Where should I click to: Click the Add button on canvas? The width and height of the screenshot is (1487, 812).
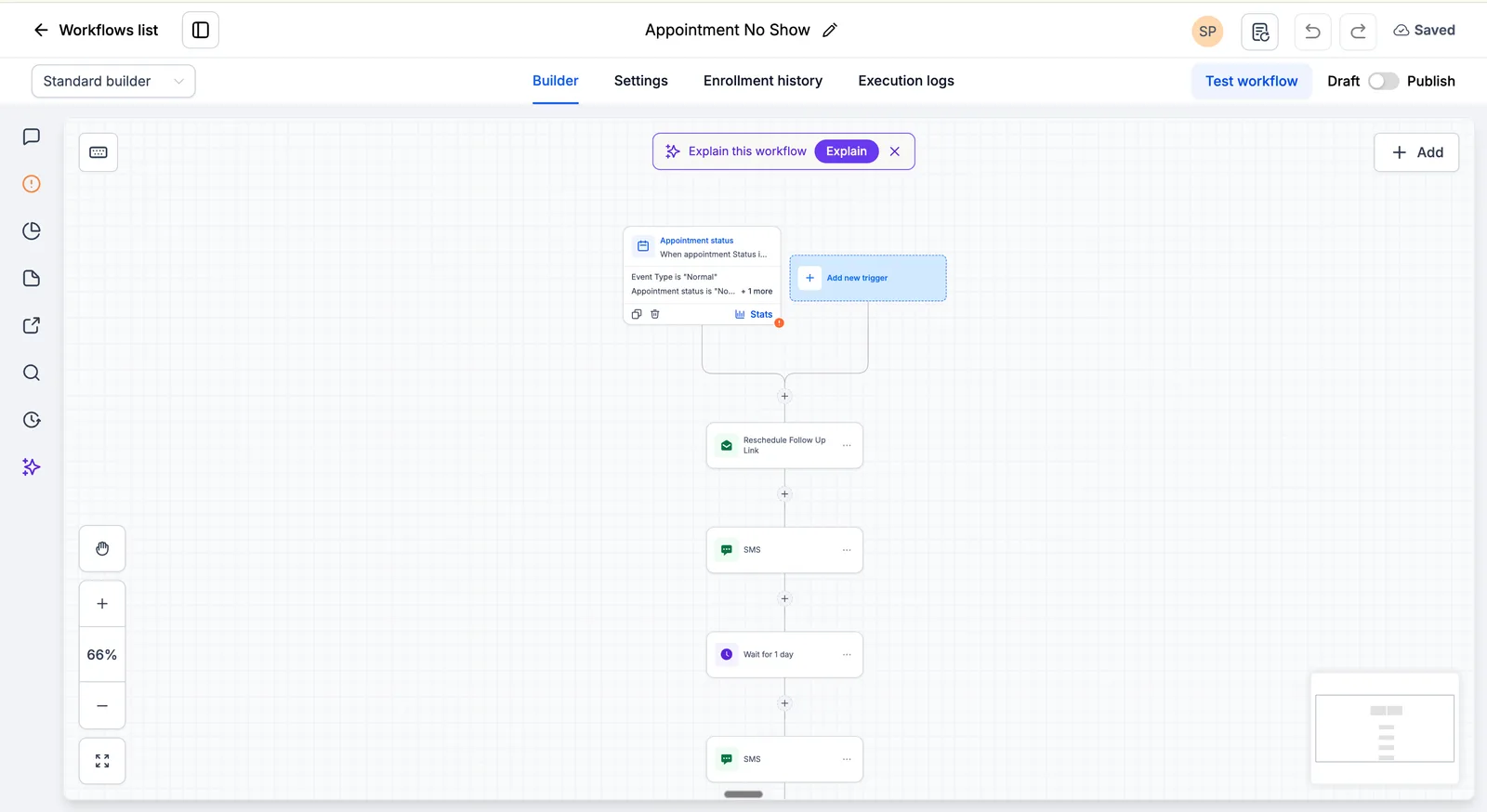tap(1416, 152)
